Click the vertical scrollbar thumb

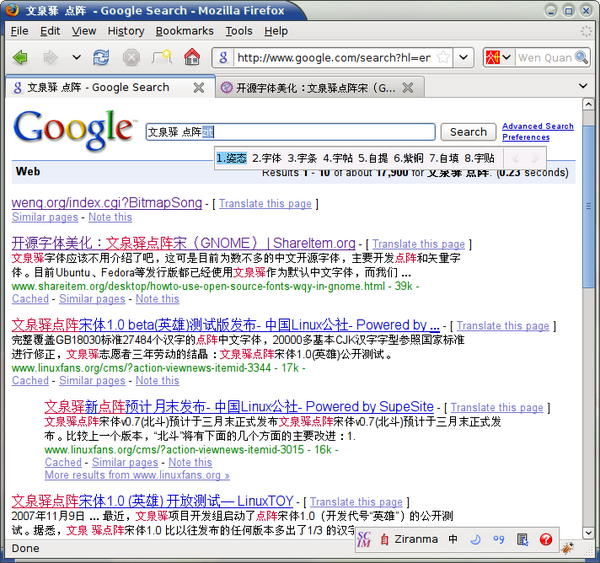tap(588, 207)
